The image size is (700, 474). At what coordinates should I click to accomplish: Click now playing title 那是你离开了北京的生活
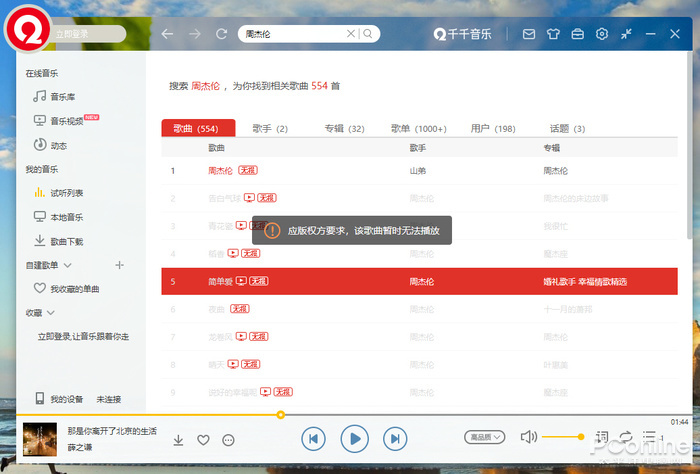click(x=112, y=431)
